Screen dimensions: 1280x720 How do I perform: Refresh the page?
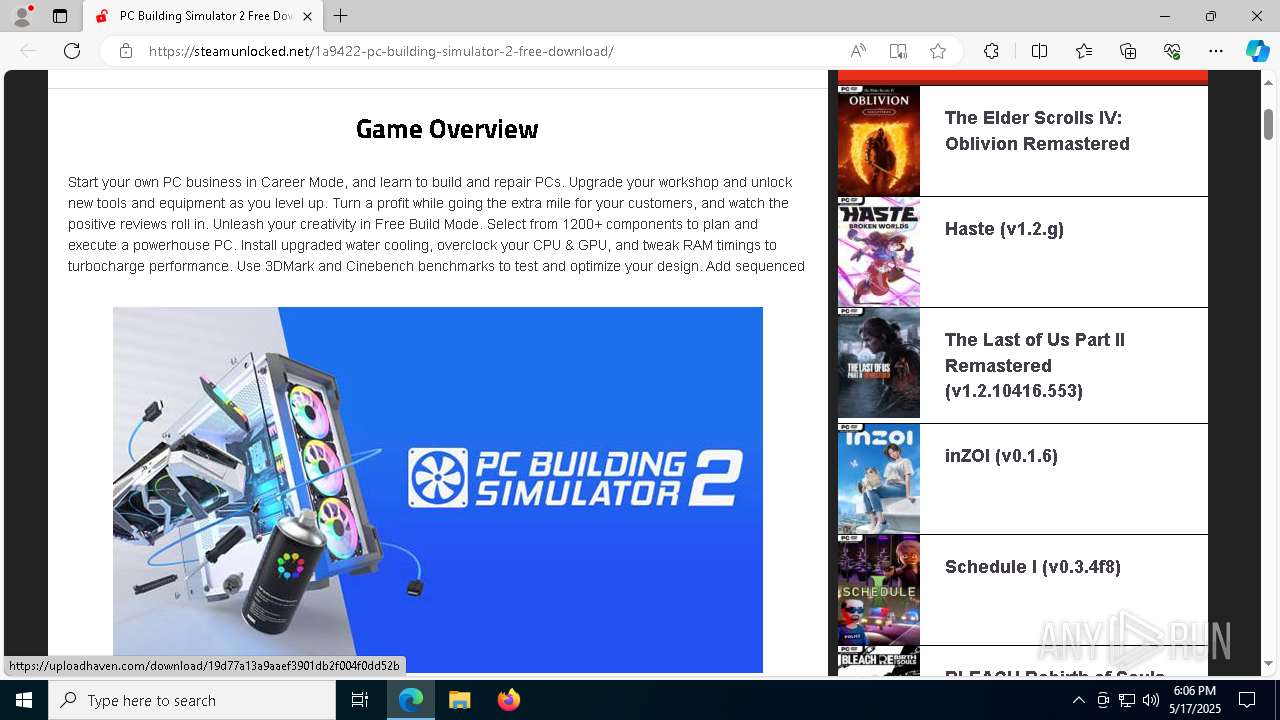pyautogui.click(x=72, y=51)
